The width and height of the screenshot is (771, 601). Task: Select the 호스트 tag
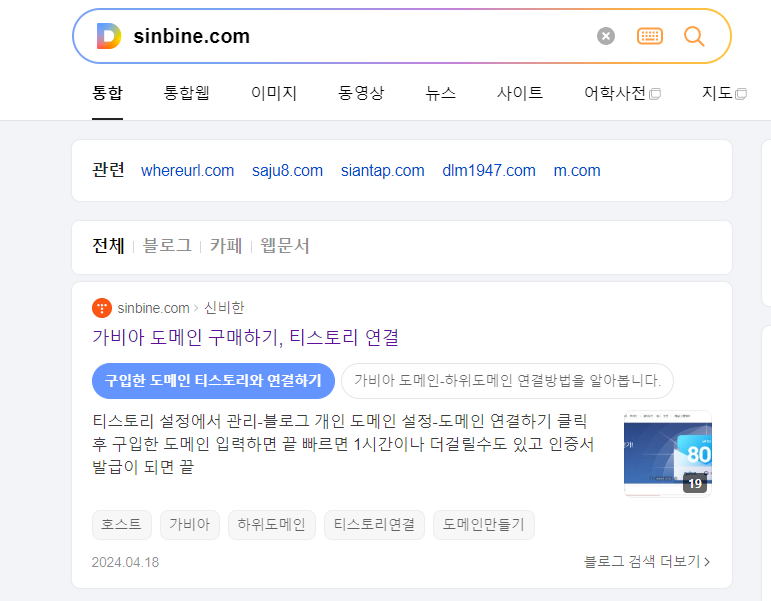[x=121, y=525]
